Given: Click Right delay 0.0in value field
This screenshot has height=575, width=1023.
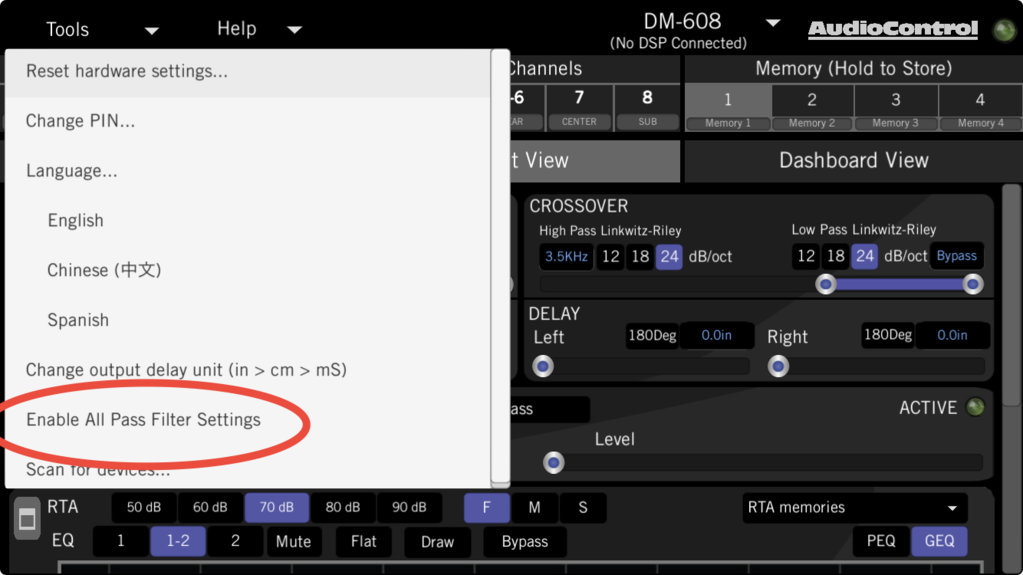Looking at the screenshot, I should [x=952, y=335].
